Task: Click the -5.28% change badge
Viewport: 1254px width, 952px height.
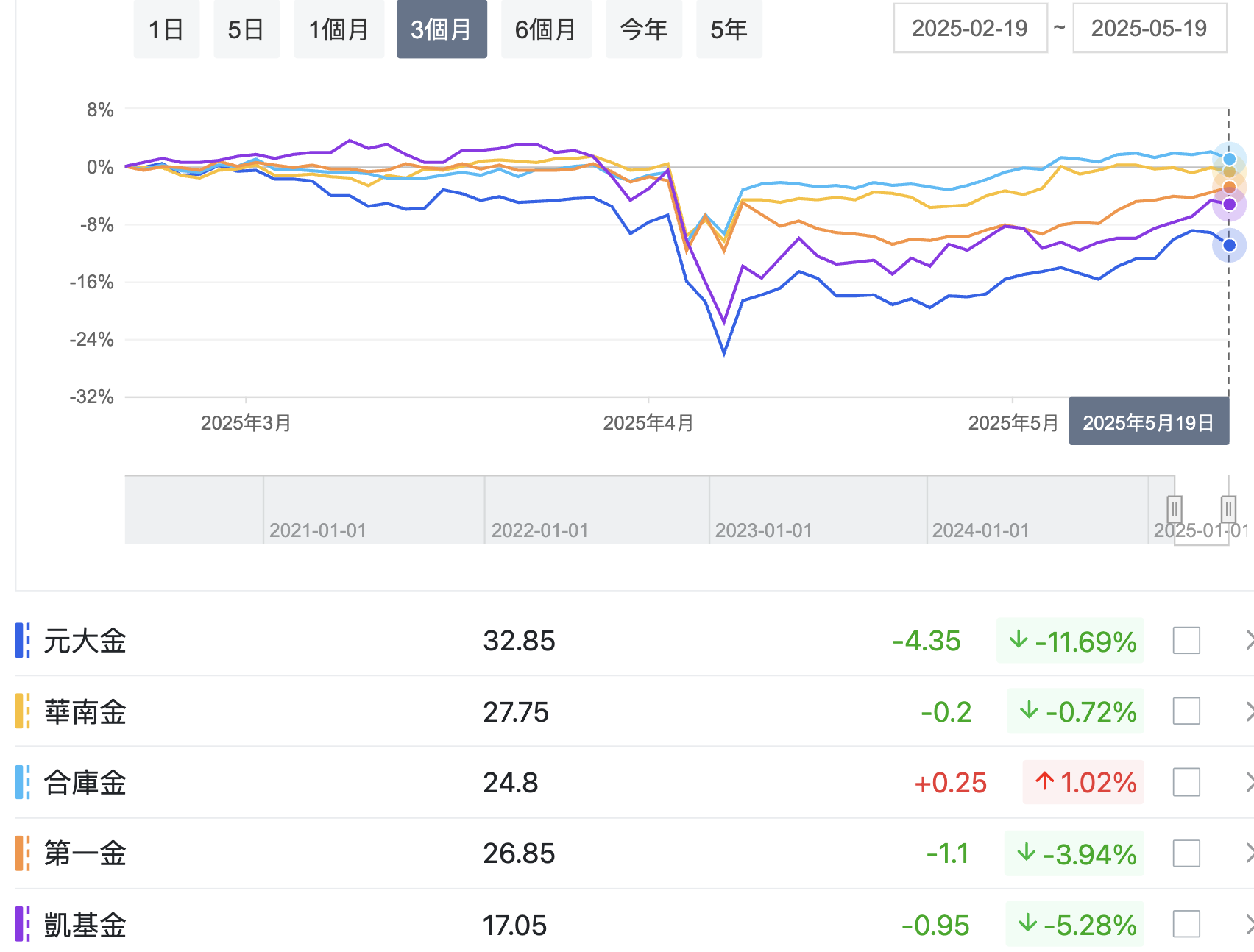Action: 1074,925
